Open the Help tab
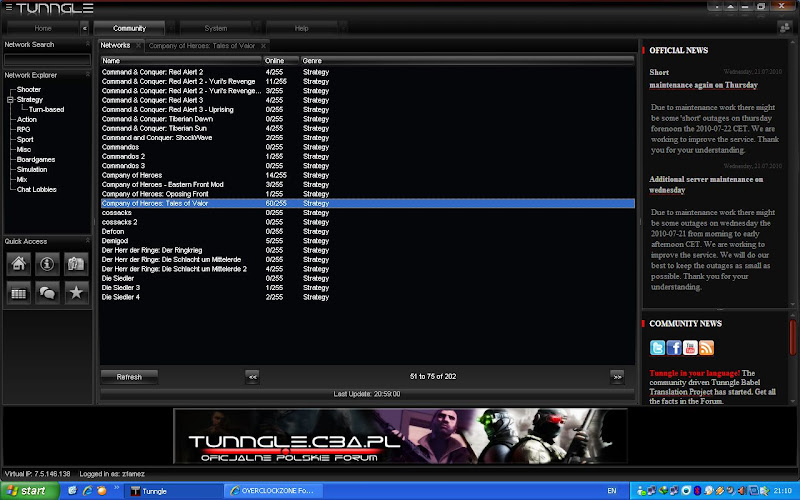Image resolution: width=800 pixels, height=500 pixels. pyautogui.click(x=302, y=28)
